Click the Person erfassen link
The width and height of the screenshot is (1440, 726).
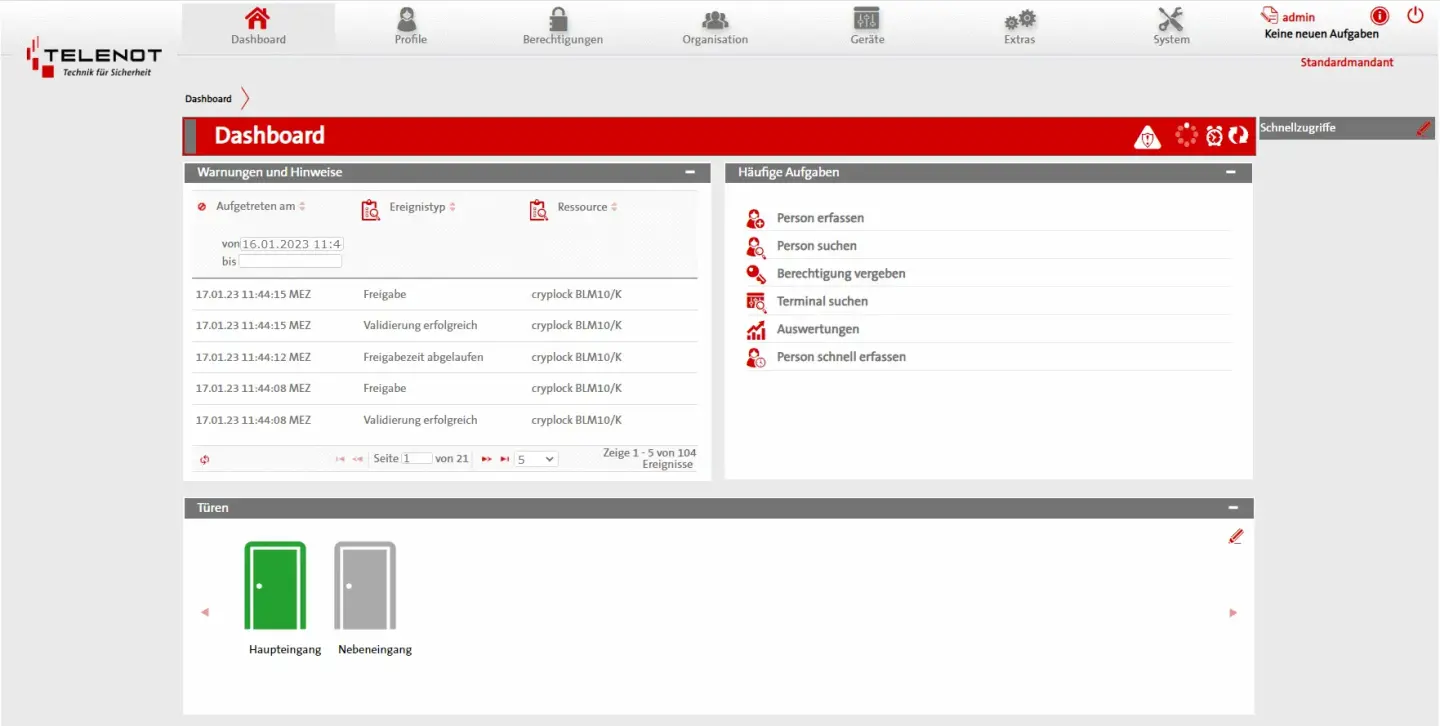[819, 218]
